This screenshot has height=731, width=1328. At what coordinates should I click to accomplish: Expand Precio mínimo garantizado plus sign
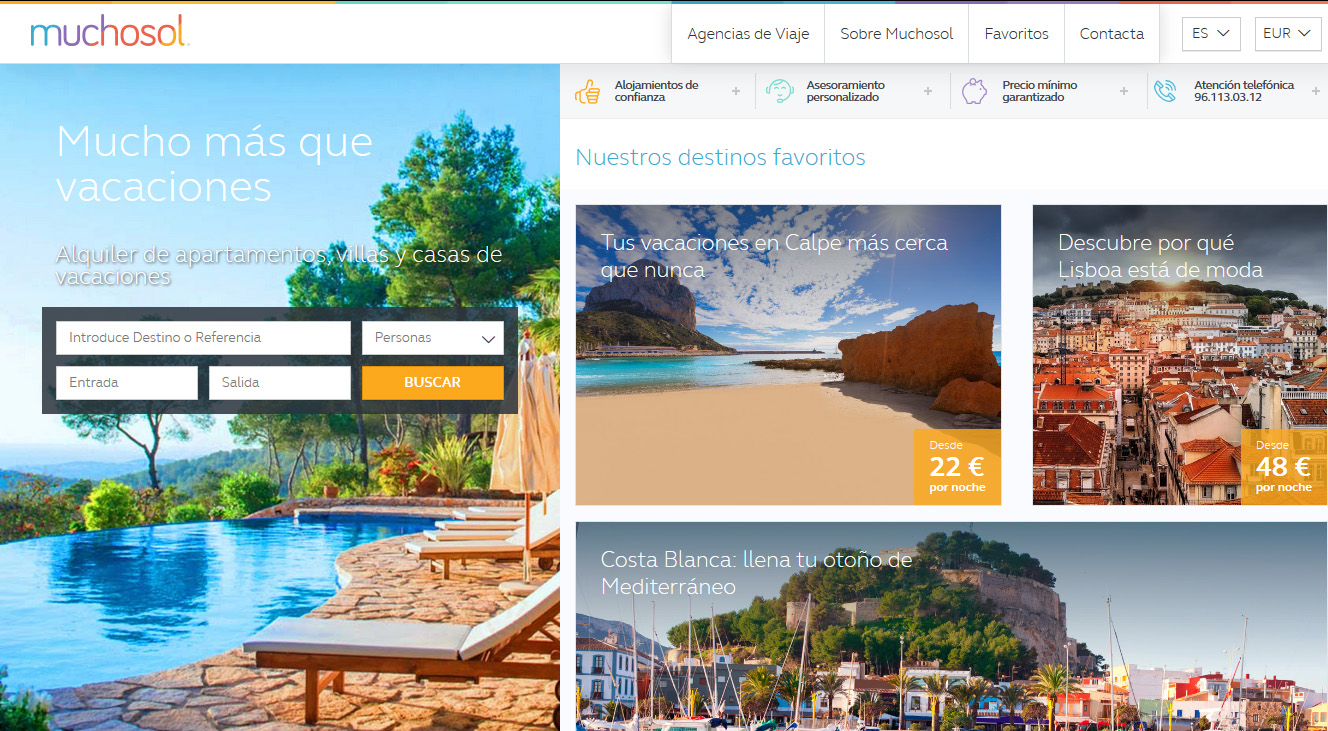[1124, 91]
